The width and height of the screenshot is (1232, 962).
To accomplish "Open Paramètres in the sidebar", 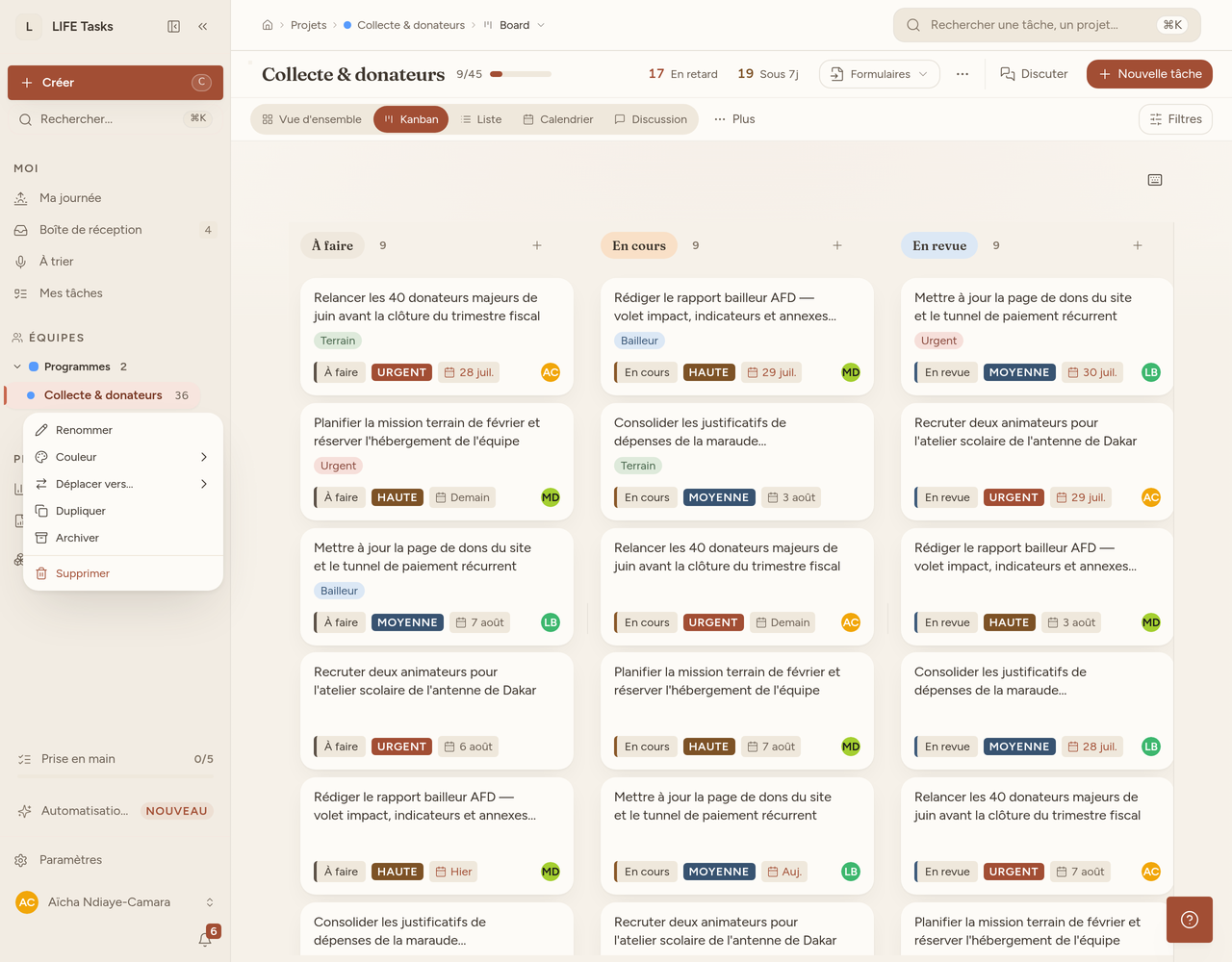I will click(x=115, y=860).
